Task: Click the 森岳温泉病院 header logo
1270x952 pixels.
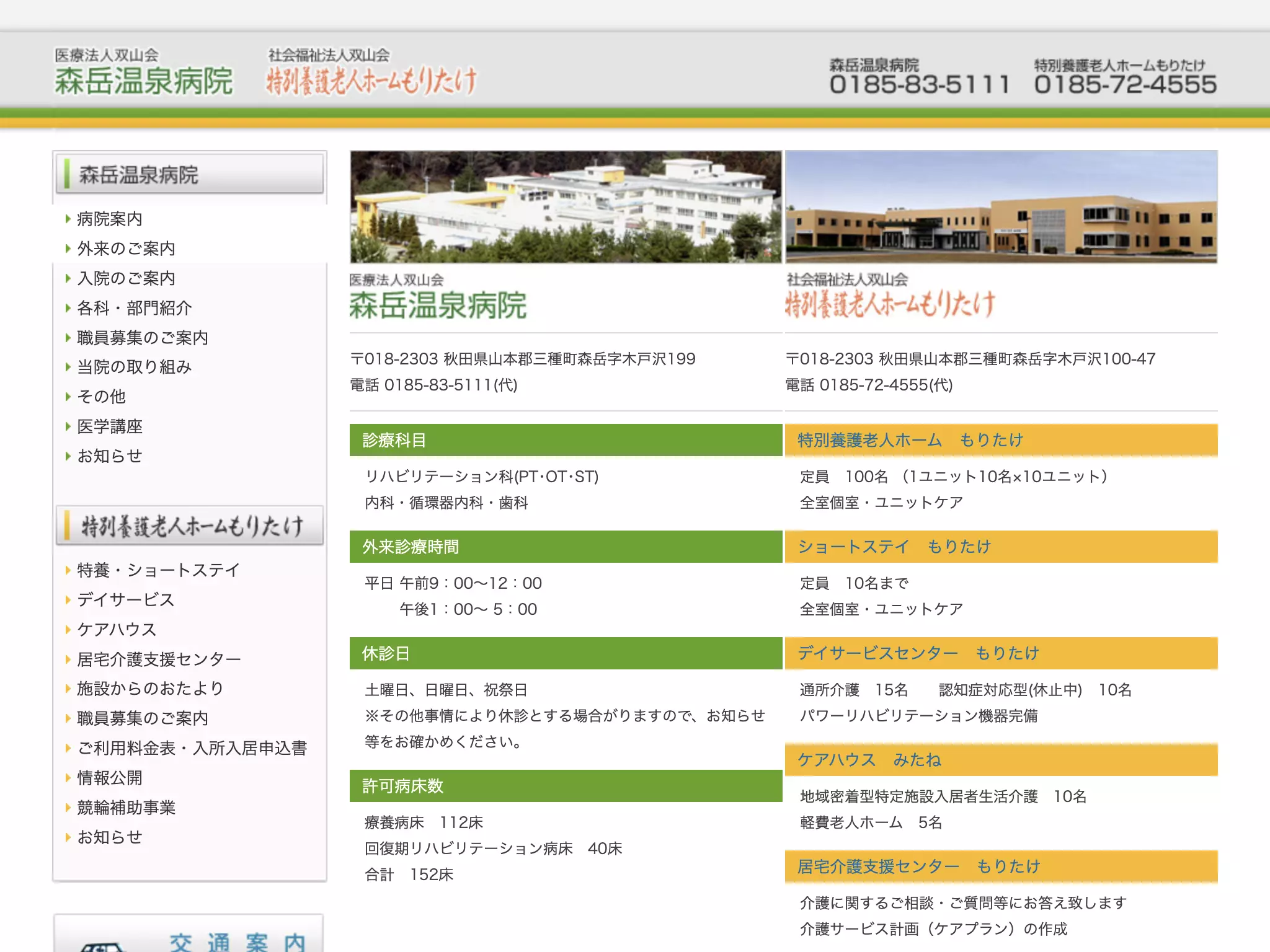Action: coord(143,73)
